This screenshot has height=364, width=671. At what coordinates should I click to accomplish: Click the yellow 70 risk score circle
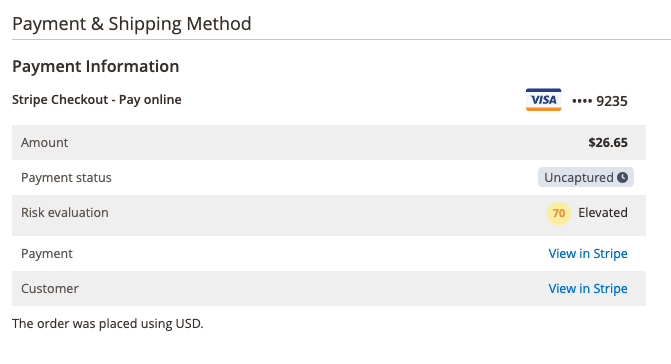tap(558, 213)
